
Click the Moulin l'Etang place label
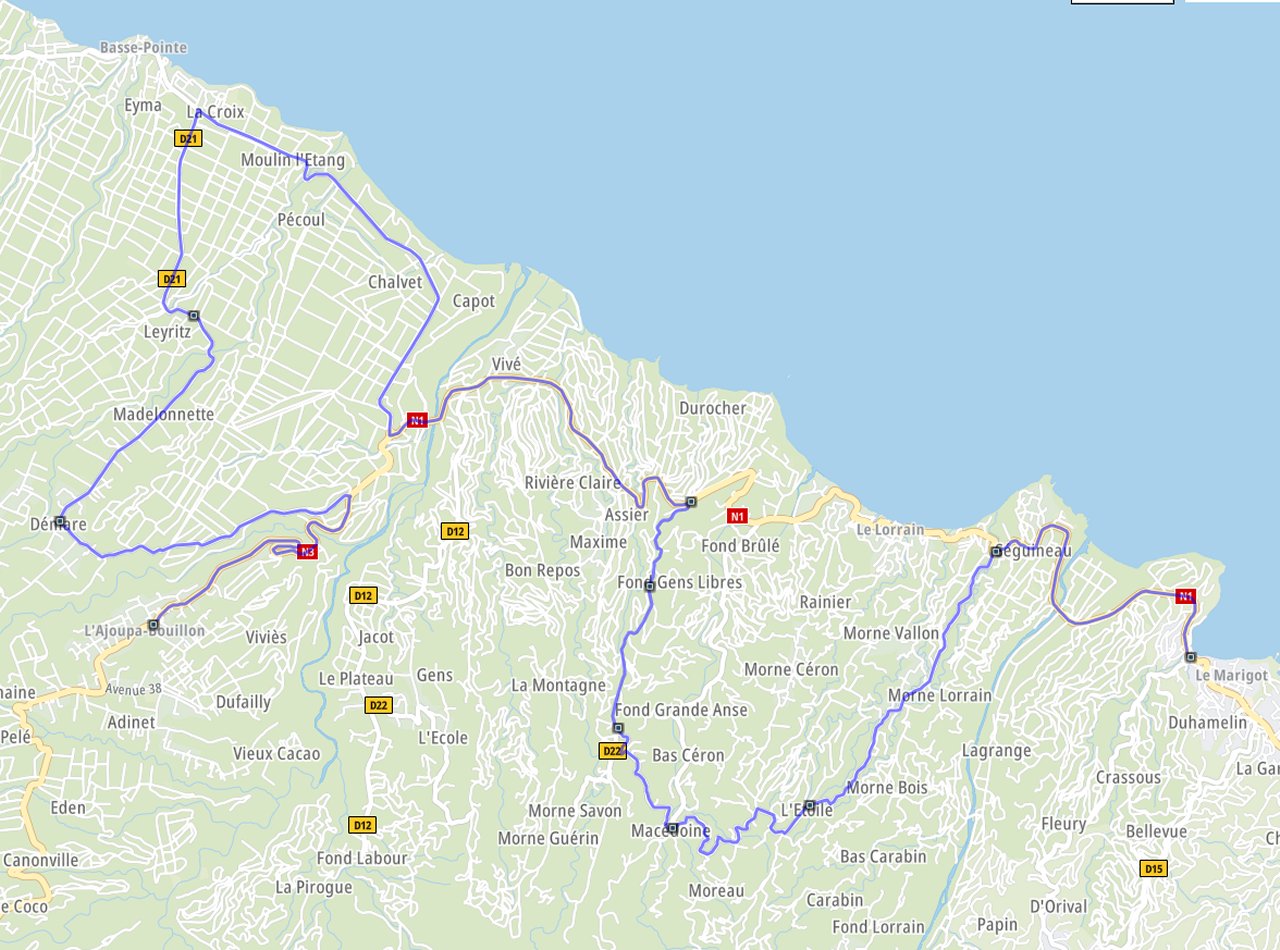coord(292,160)
